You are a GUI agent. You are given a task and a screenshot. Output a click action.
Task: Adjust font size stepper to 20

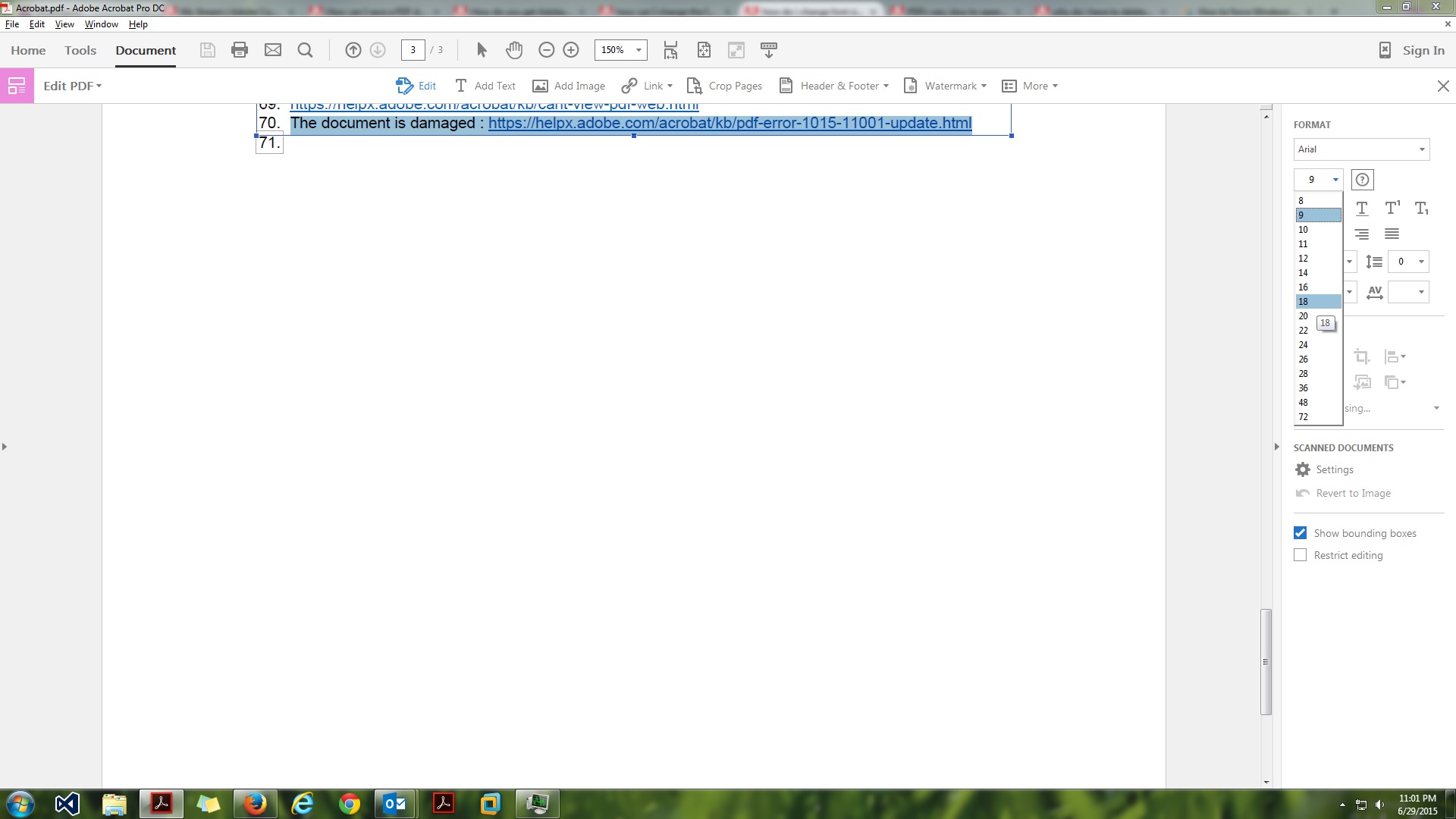pos(1304,316)
